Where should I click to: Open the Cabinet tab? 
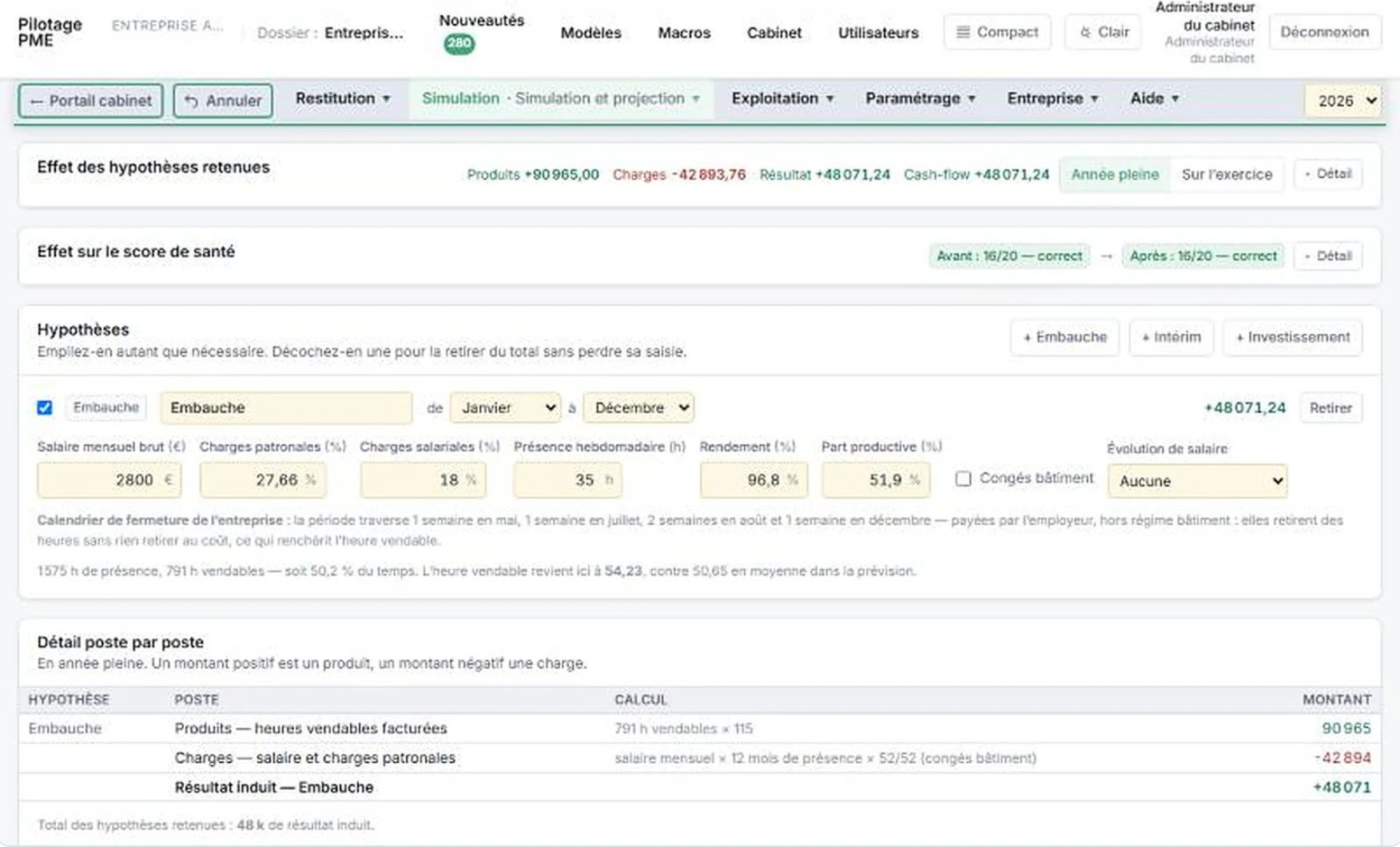click(774, 33)
